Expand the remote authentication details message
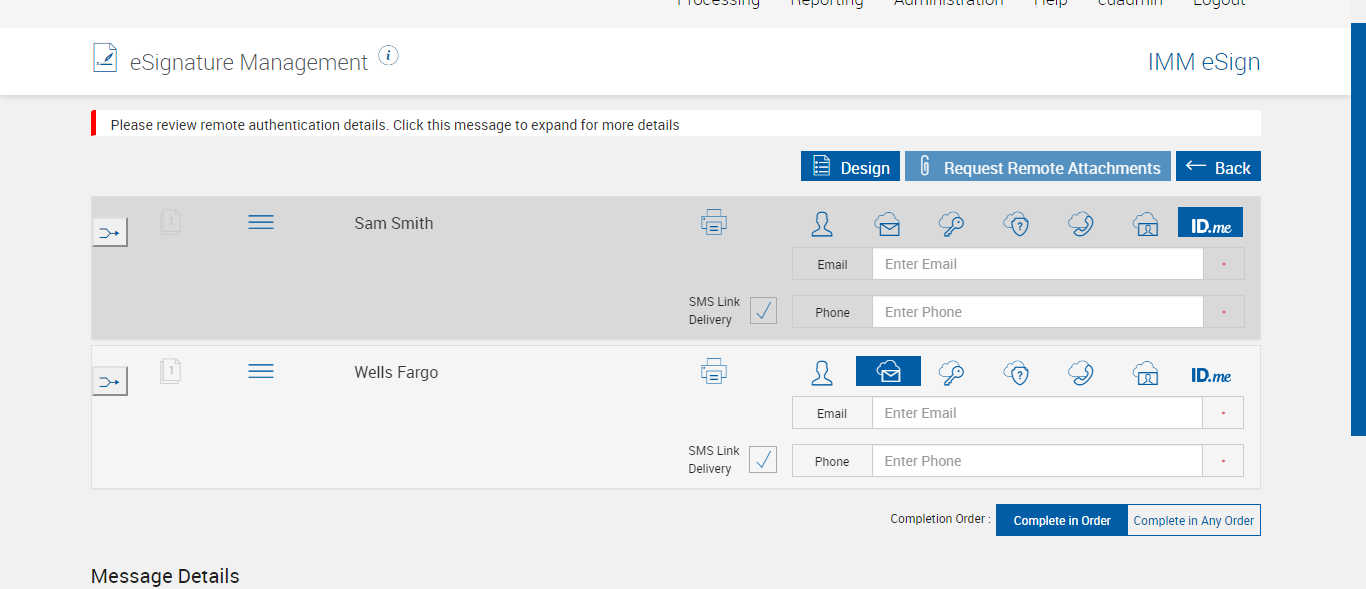 395,125
